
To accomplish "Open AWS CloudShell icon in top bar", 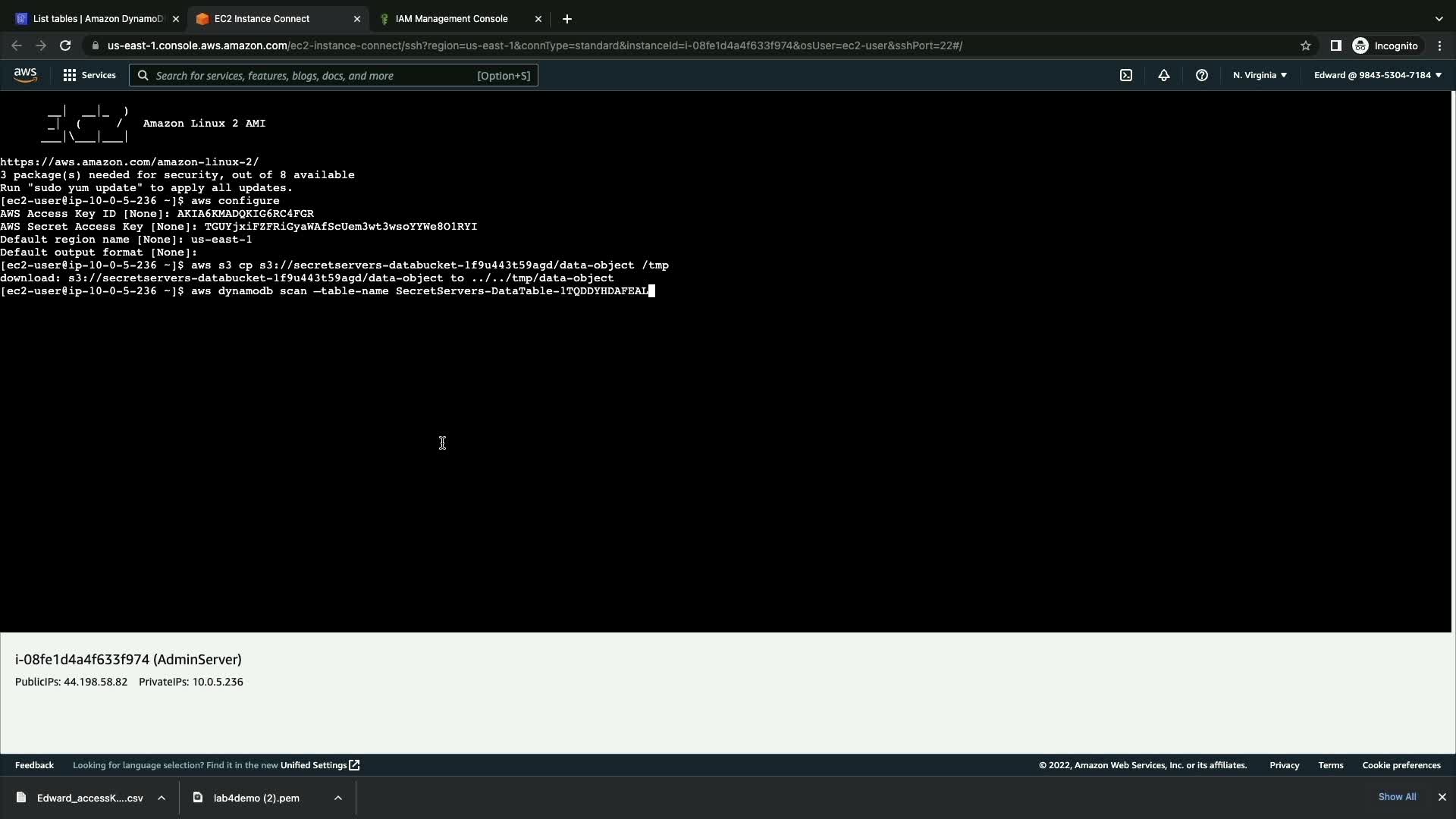I will pos(1126,75).
